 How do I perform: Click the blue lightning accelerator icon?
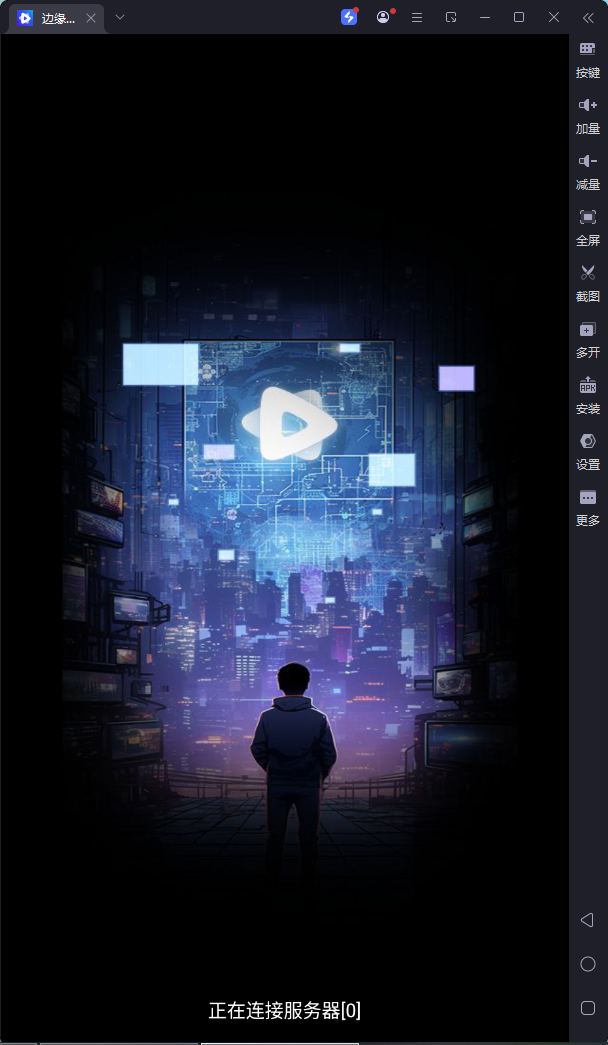pyautogui.click(x=349, y=17)
